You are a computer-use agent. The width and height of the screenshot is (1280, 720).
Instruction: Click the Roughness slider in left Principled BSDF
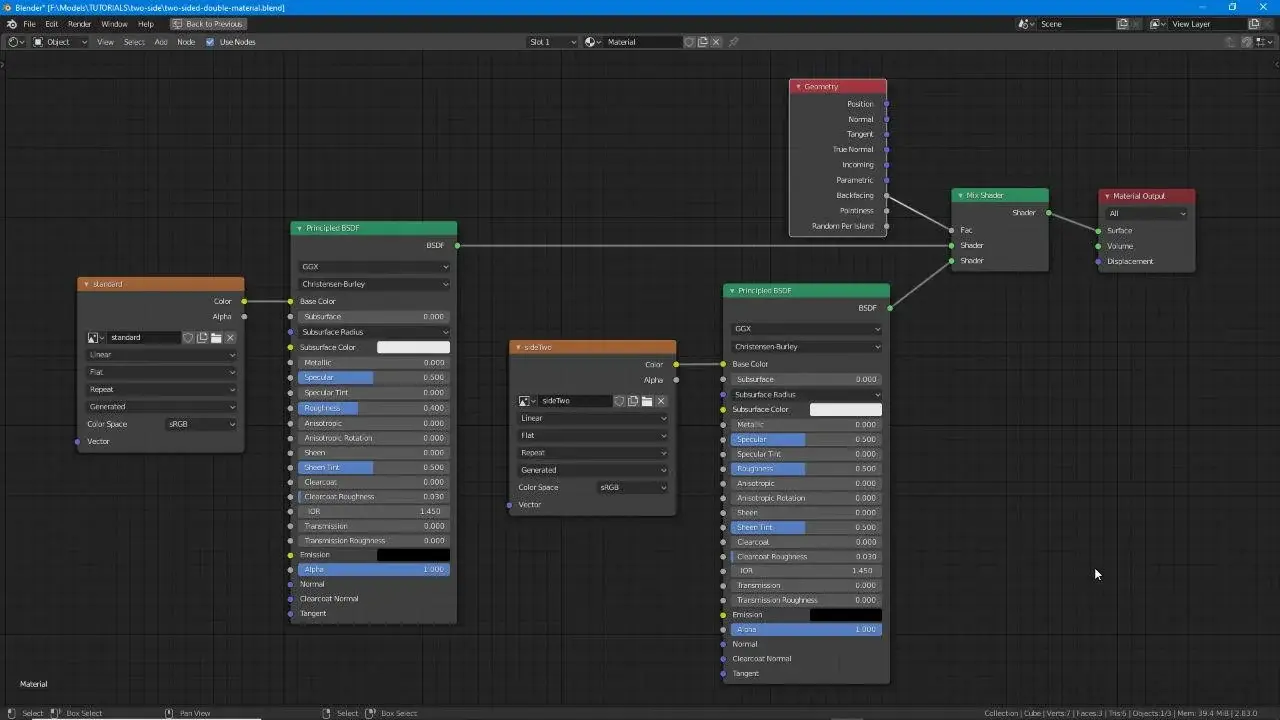[x=372, y=408]
